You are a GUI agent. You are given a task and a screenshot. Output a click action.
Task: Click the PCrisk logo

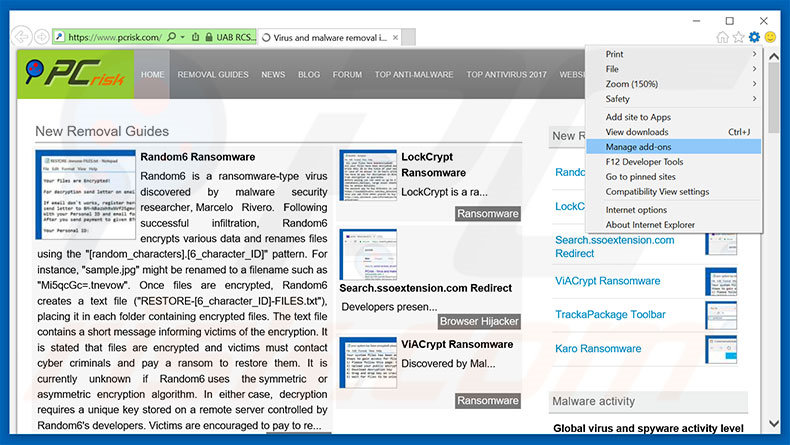click(x=74, y=74)
